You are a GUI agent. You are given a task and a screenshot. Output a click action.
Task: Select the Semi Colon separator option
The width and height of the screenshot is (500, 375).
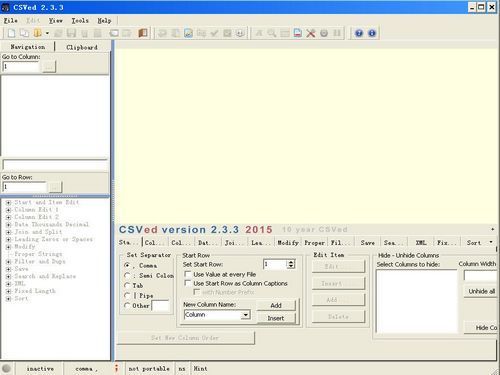coord(127,276)
